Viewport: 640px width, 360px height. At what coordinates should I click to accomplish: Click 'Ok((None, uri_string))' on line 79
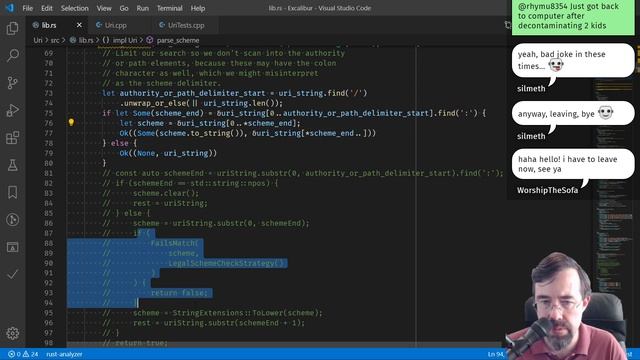click(x=168, y=153)
